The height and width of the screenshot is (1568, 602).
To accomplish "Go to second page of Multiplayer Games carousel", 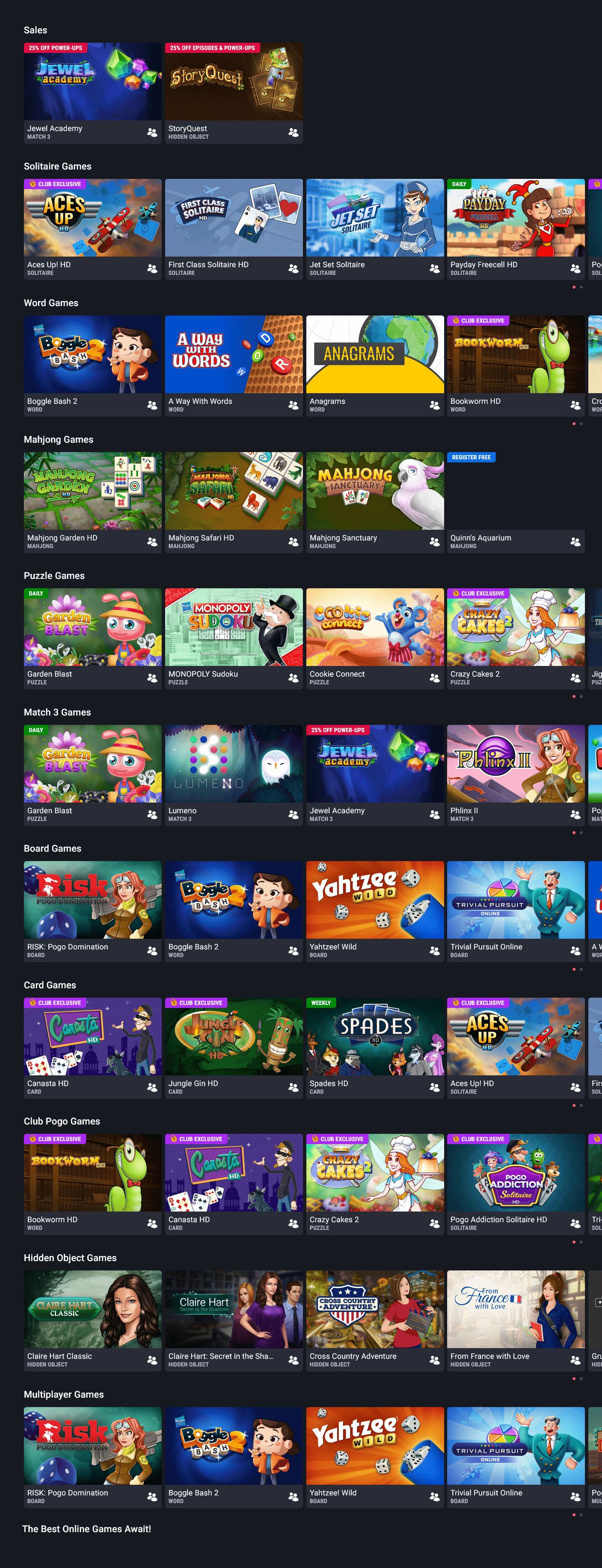I will coord(582,1515).
